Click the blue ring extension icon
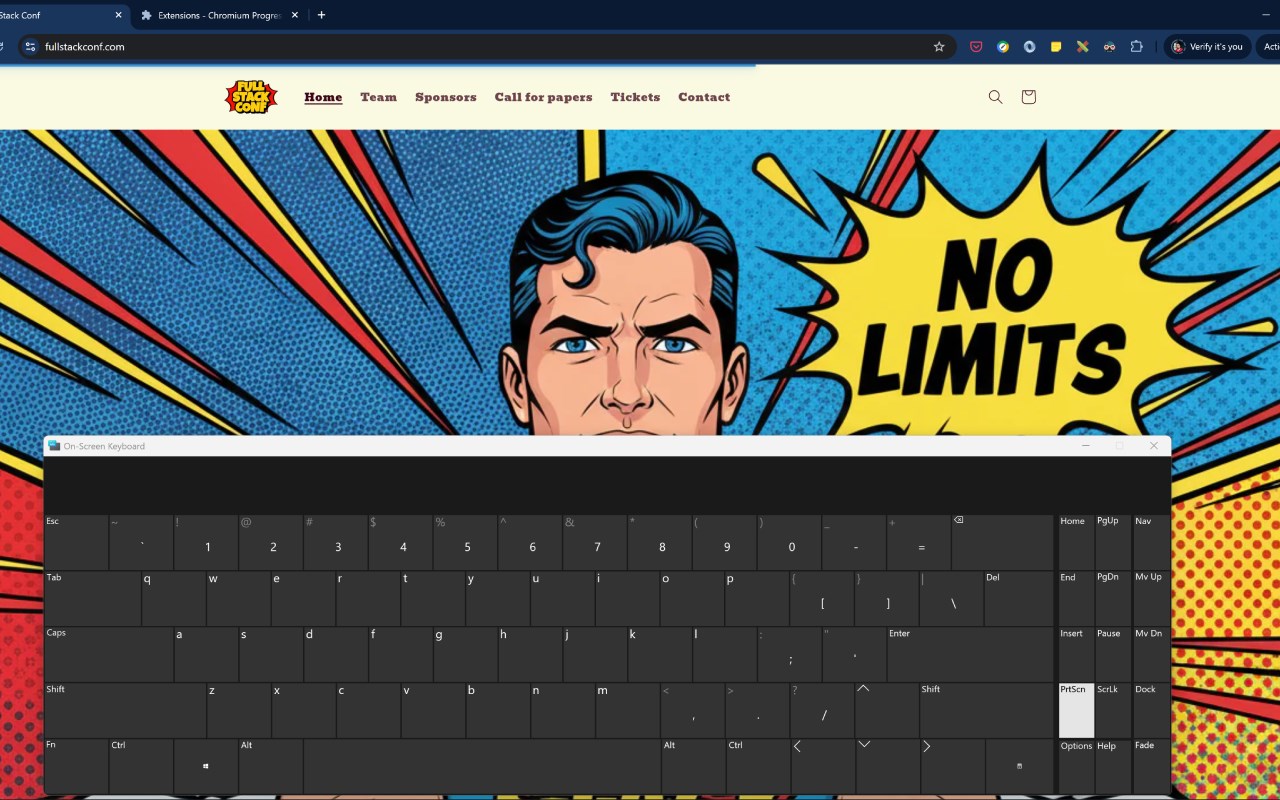 (x=1029, y=47)
